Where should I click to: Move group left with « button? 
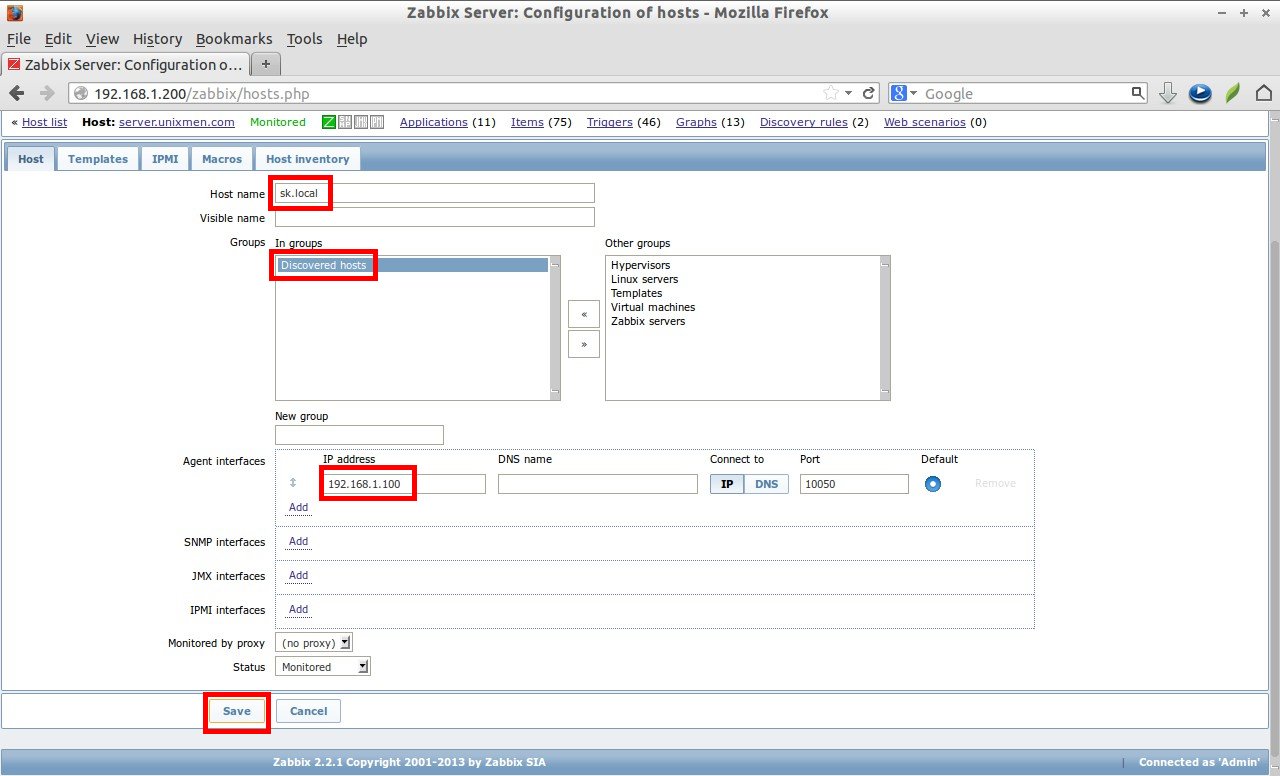tap(583, 314)
